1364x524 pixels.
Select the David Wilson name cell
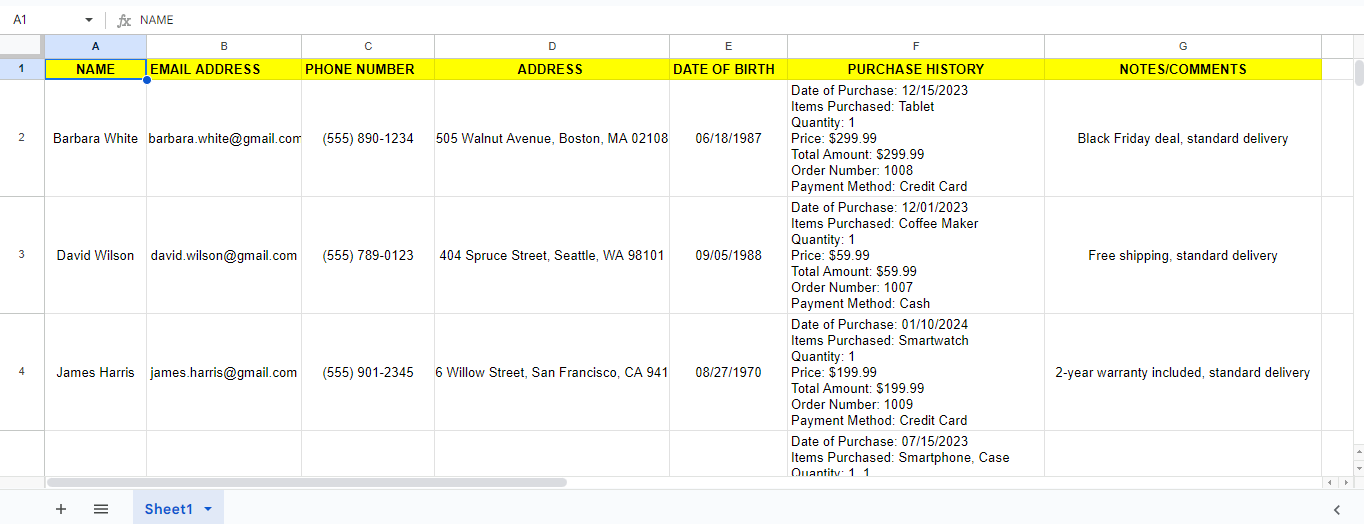95,255
